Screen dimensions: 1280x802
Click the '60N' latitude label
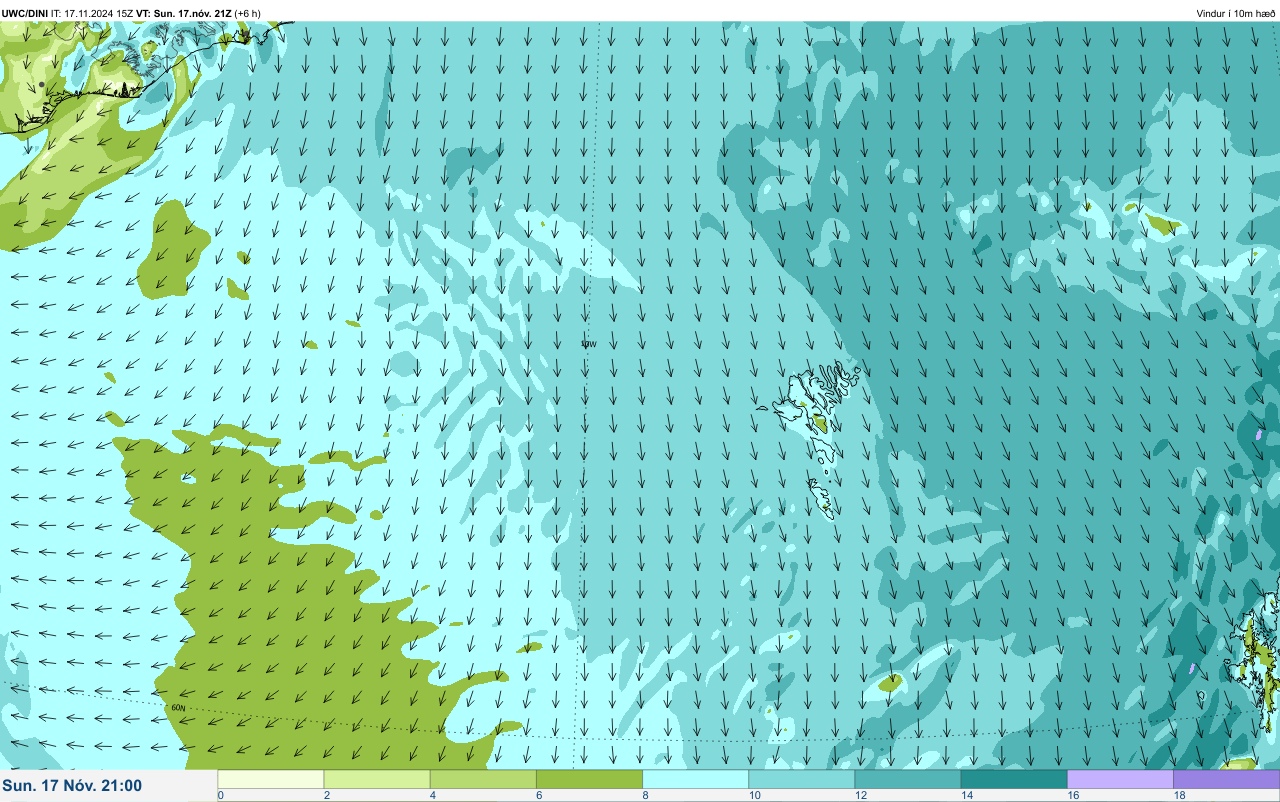pyautogui.click(x=179, y=707)
